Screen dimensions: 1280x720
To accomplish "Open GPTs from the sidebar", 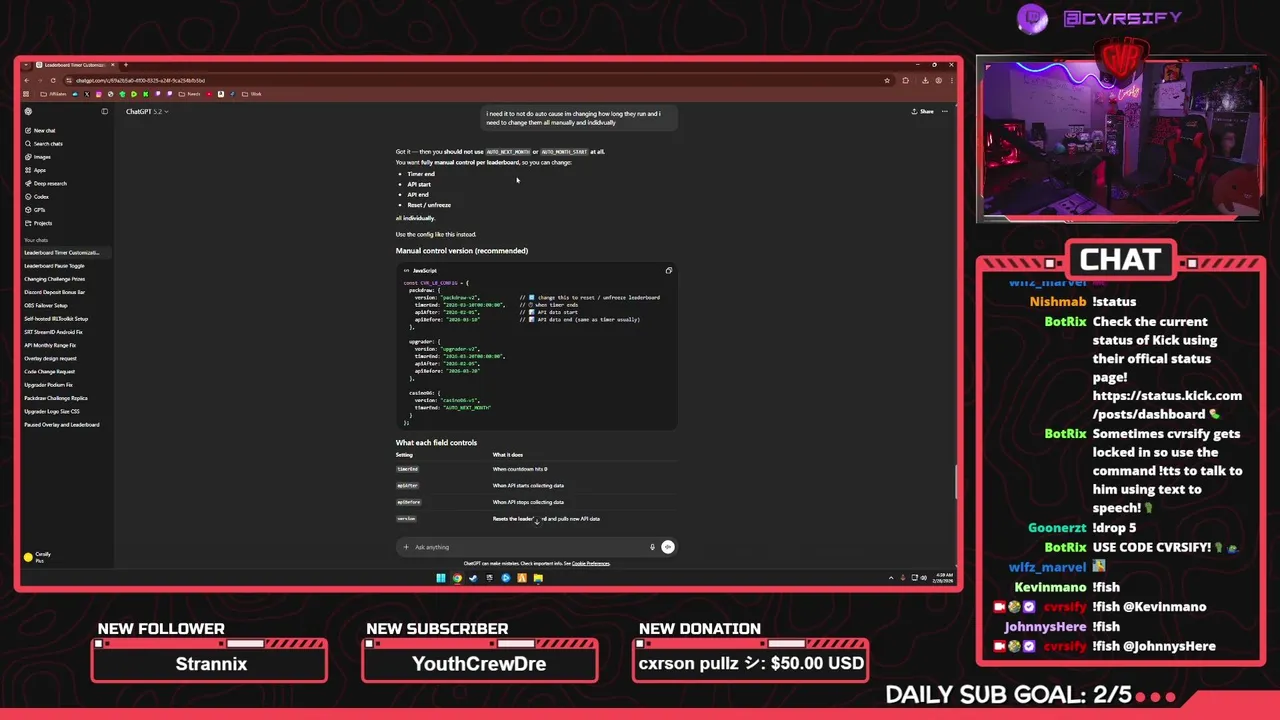I will click(35, 210).
